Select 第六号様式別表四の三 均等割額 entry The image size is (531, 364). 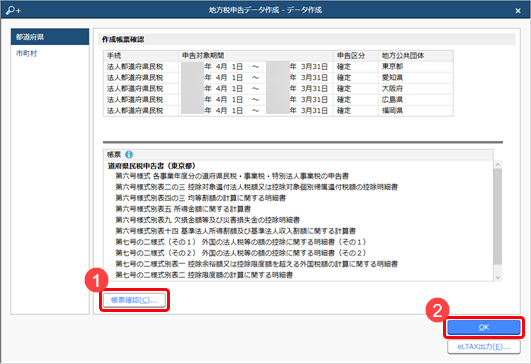200,198
